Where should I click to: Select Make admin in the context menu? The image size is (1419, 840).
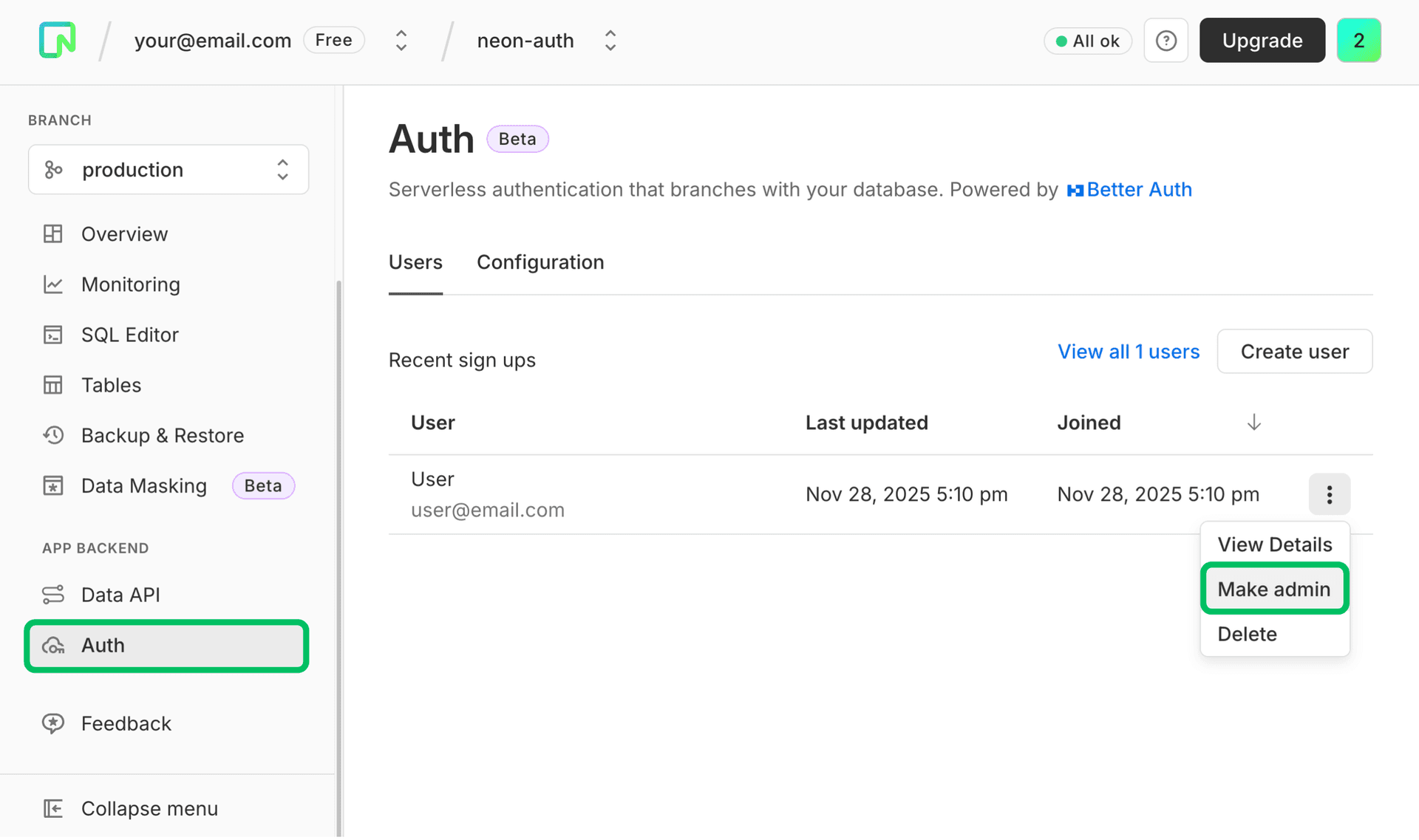[x=1273, y=589]
